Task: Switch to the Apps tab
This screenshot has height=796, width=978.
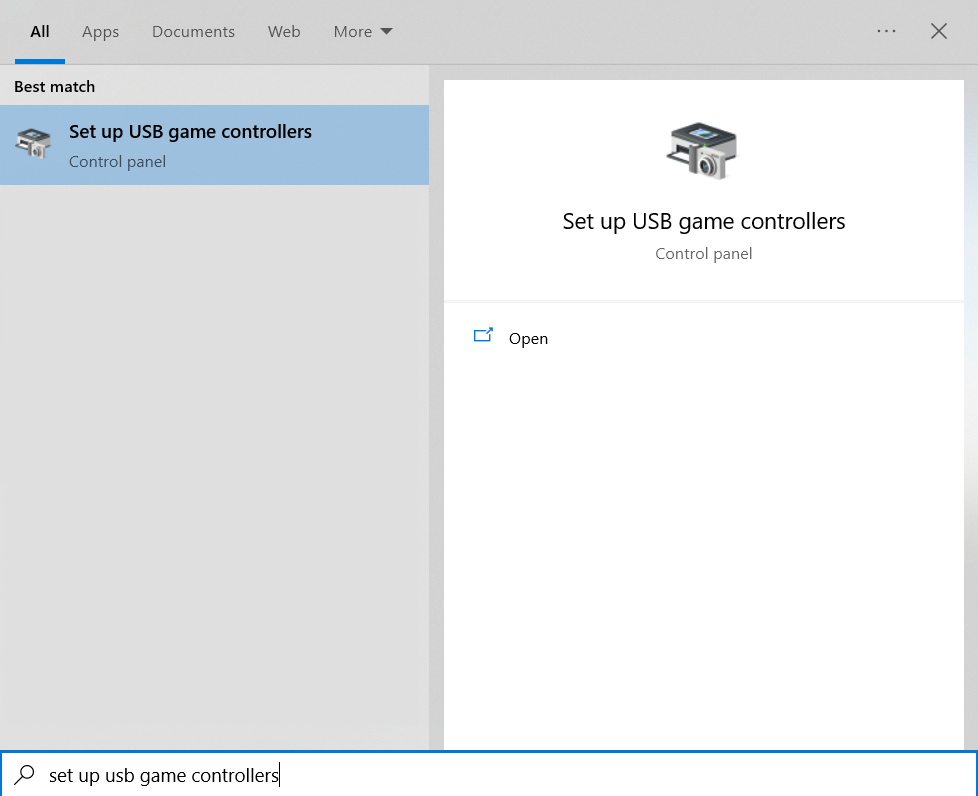Action: (100, 32)
